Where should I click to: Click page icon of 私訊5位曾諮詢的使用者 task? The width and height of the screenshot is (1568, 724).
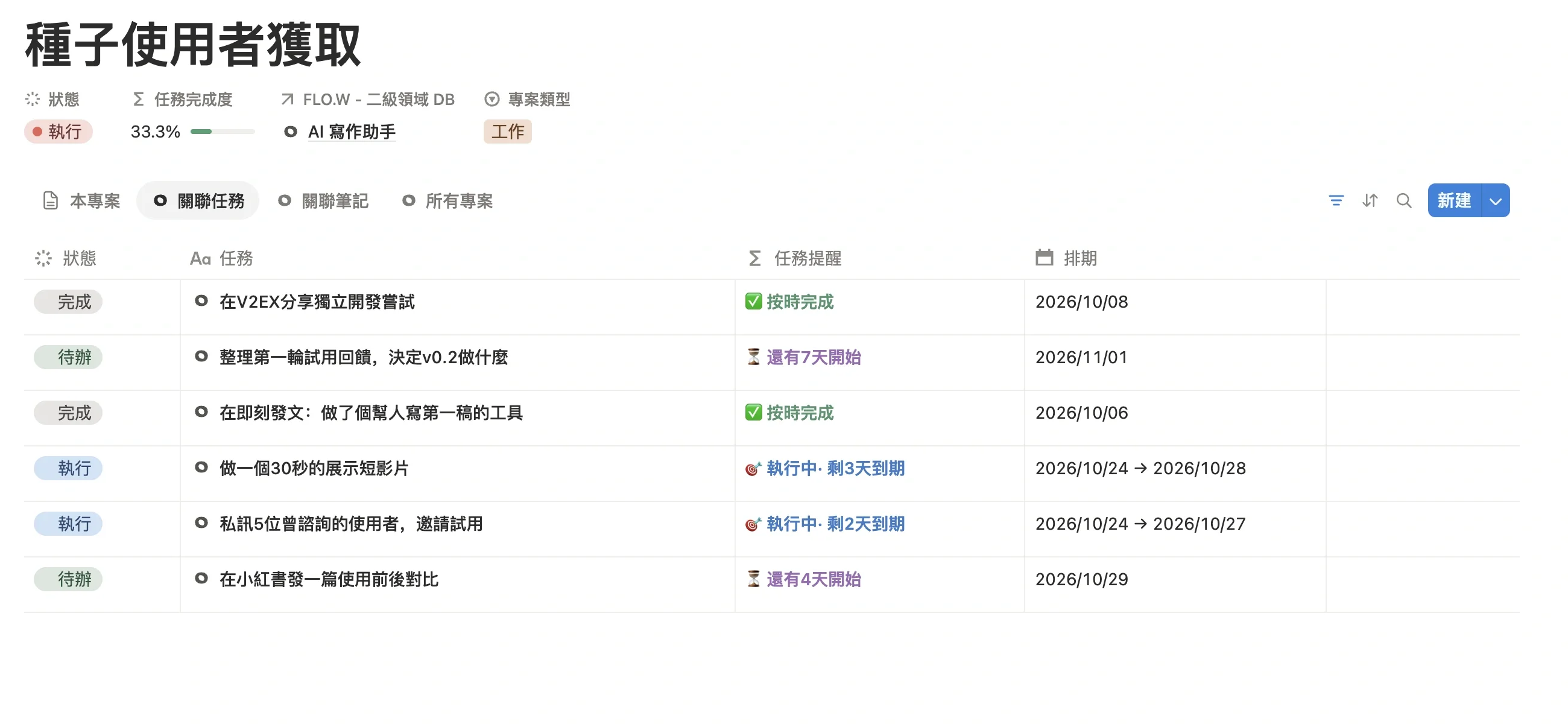click(x=201, y=523)
